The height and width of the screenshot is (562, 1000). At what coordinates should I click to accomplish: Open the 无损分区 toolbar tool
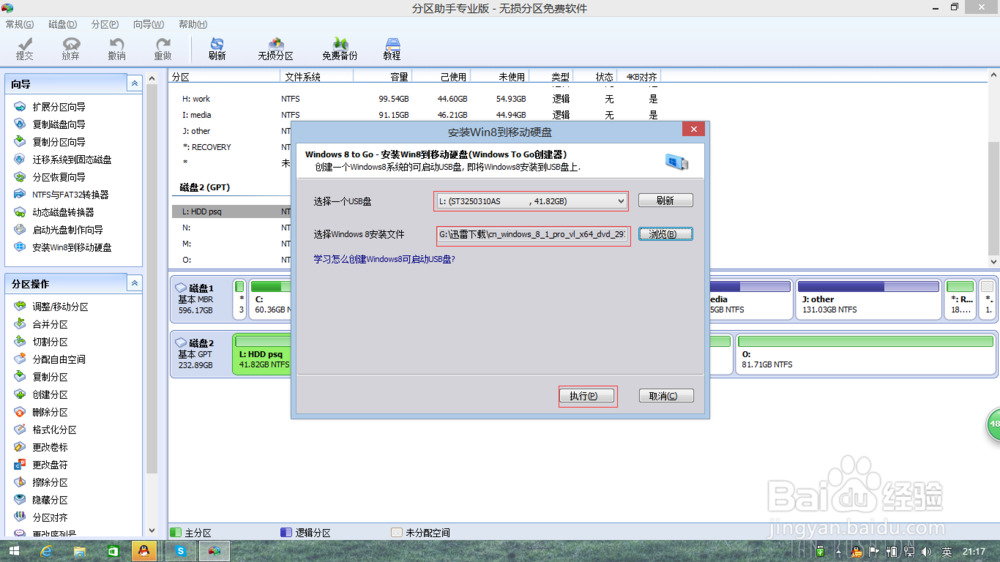[276, 48]
